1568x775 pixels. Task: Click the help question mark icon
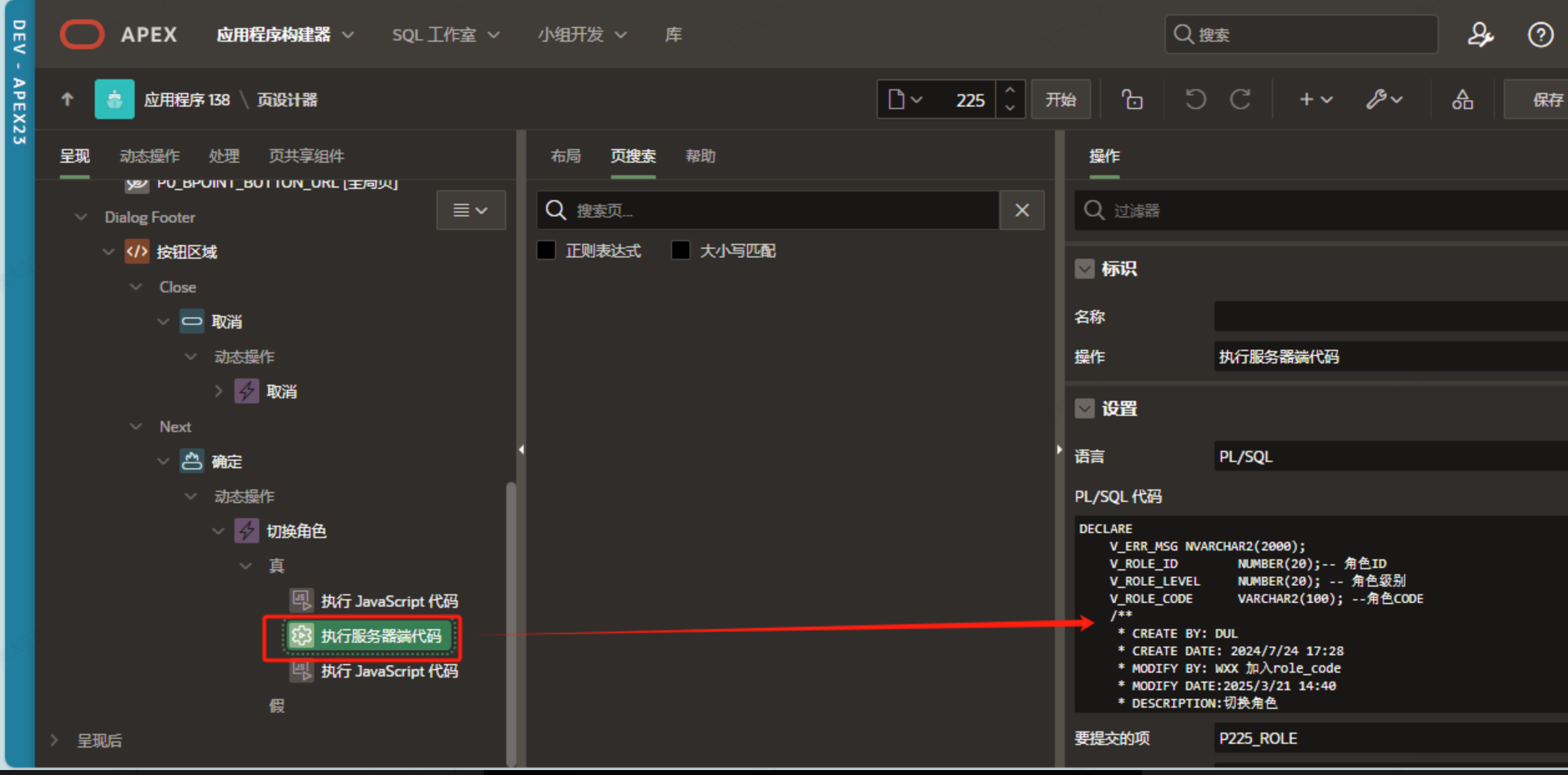coord(1539,35)
